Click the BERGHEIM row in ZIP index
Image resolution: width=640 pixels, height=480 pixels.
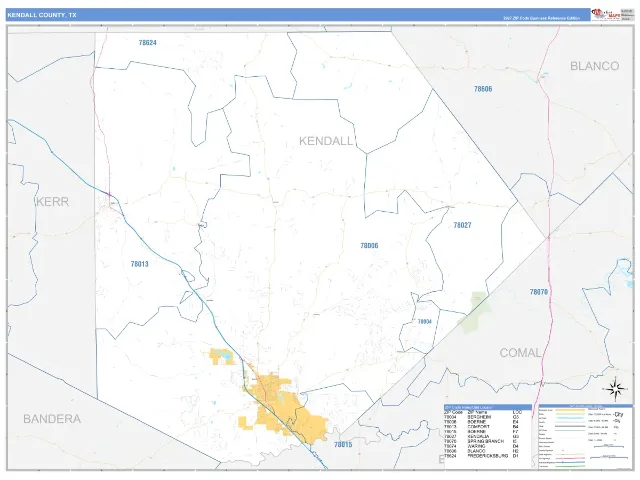[482, 417]
